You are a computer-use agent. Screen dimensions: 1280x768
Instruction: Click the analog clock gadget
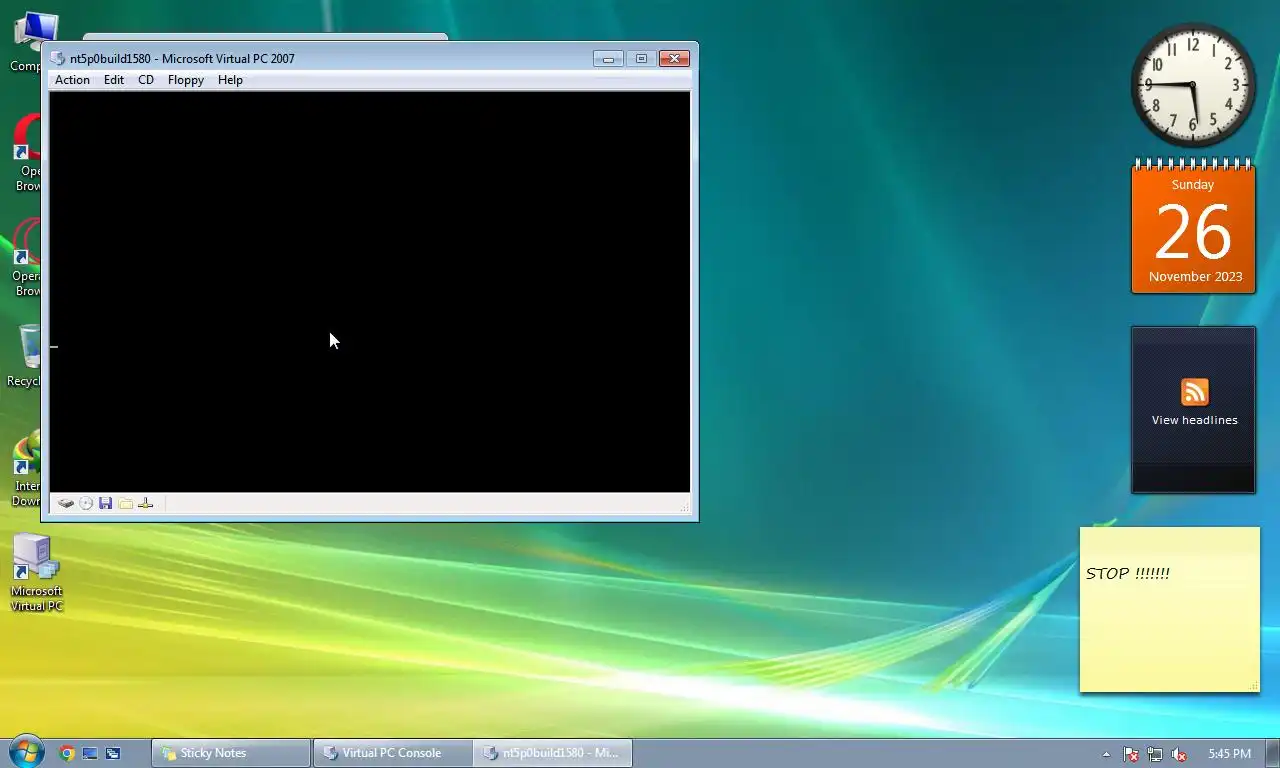click(1193, 85)
